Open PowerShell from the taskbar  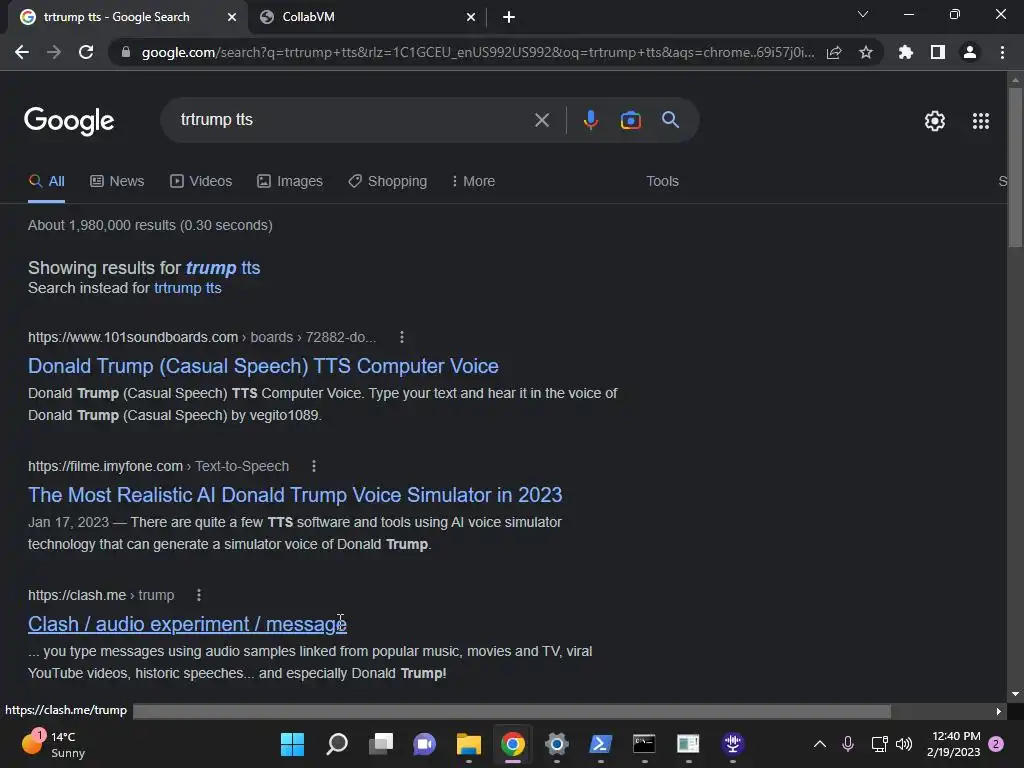click(600, 744)
